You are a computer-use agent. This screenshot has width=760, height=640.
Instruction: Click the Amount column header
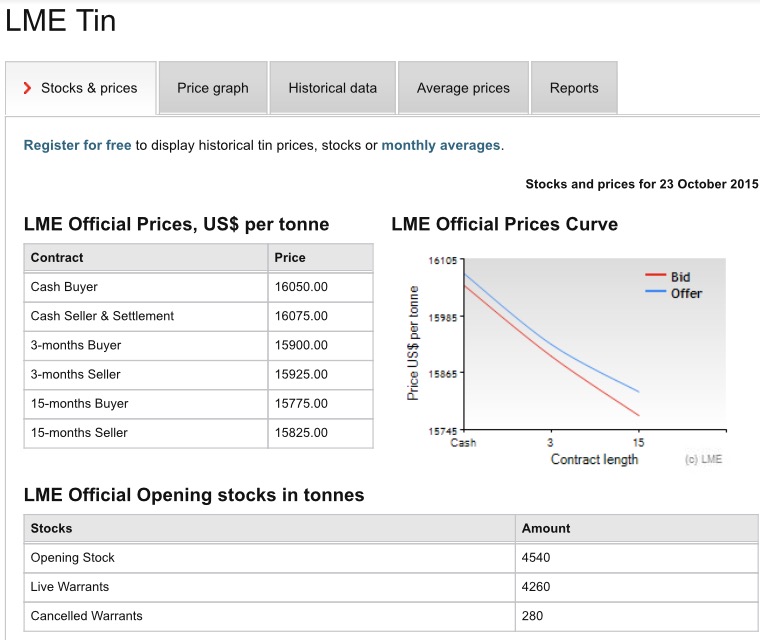(x=546, y=528)
